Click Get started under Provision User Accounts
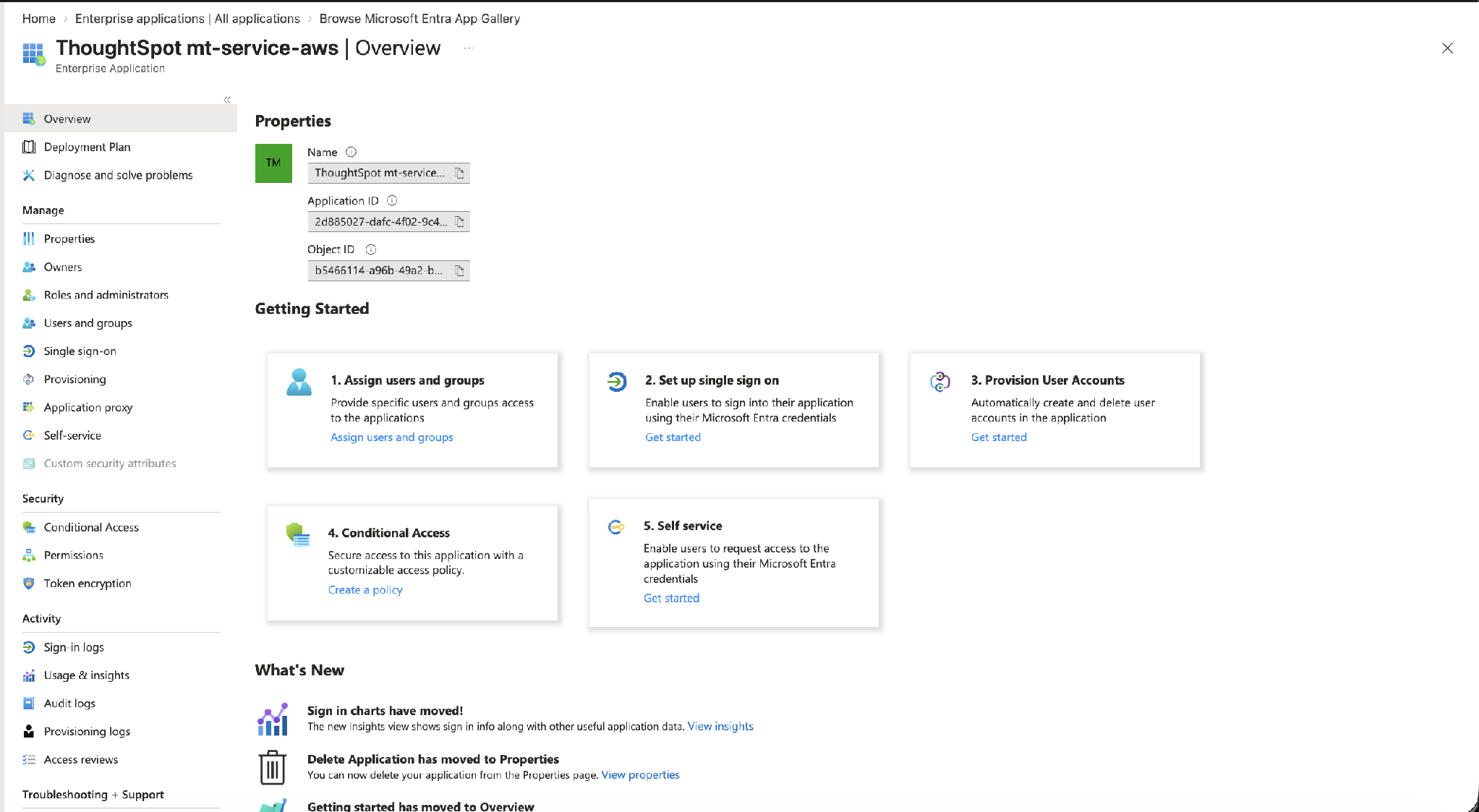The width and height of the screenshot is (1479, 812). pyautogui.click(x=999, y=437)
